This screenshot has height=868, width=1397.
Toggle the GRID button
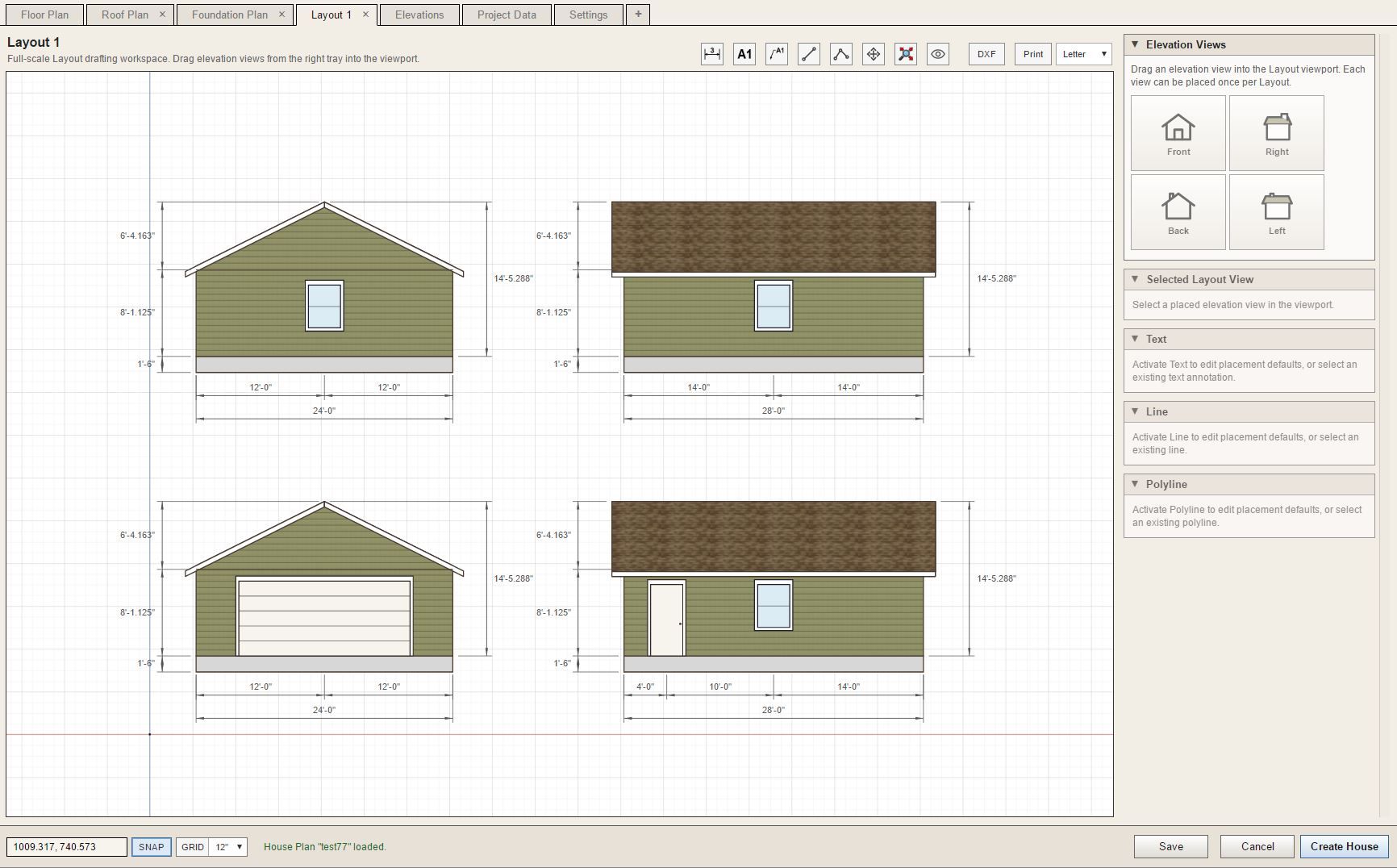[x=193, y=847]
